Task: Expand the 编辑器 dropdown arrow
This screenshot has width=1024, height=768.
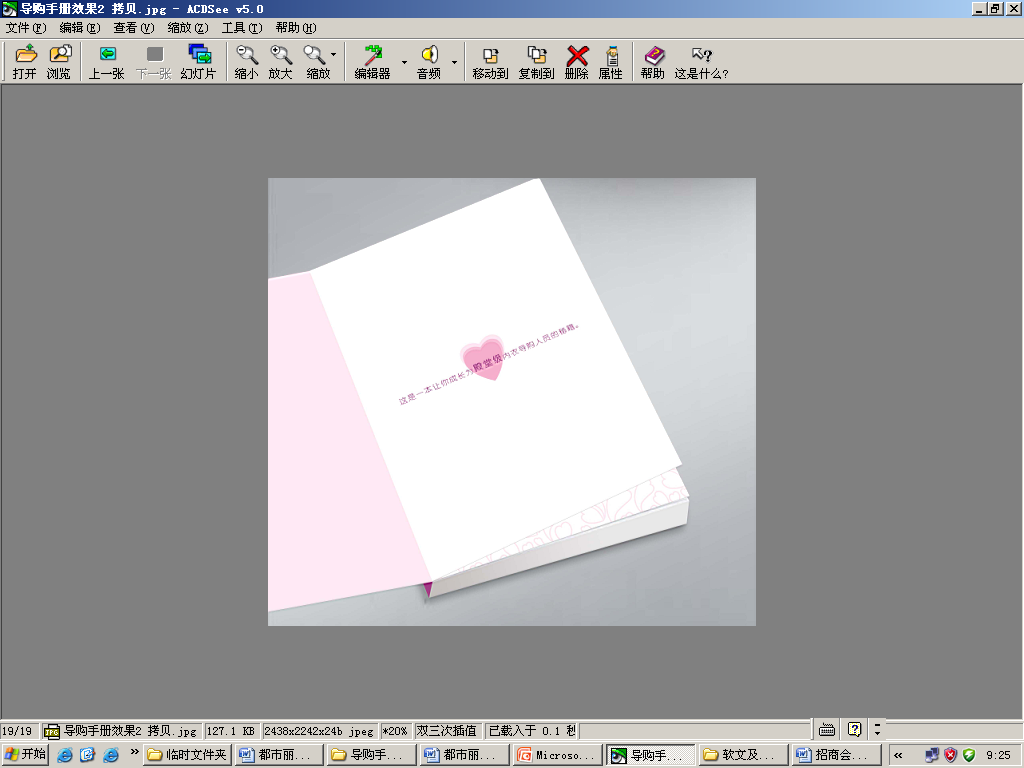Action: tap(405, 62)
